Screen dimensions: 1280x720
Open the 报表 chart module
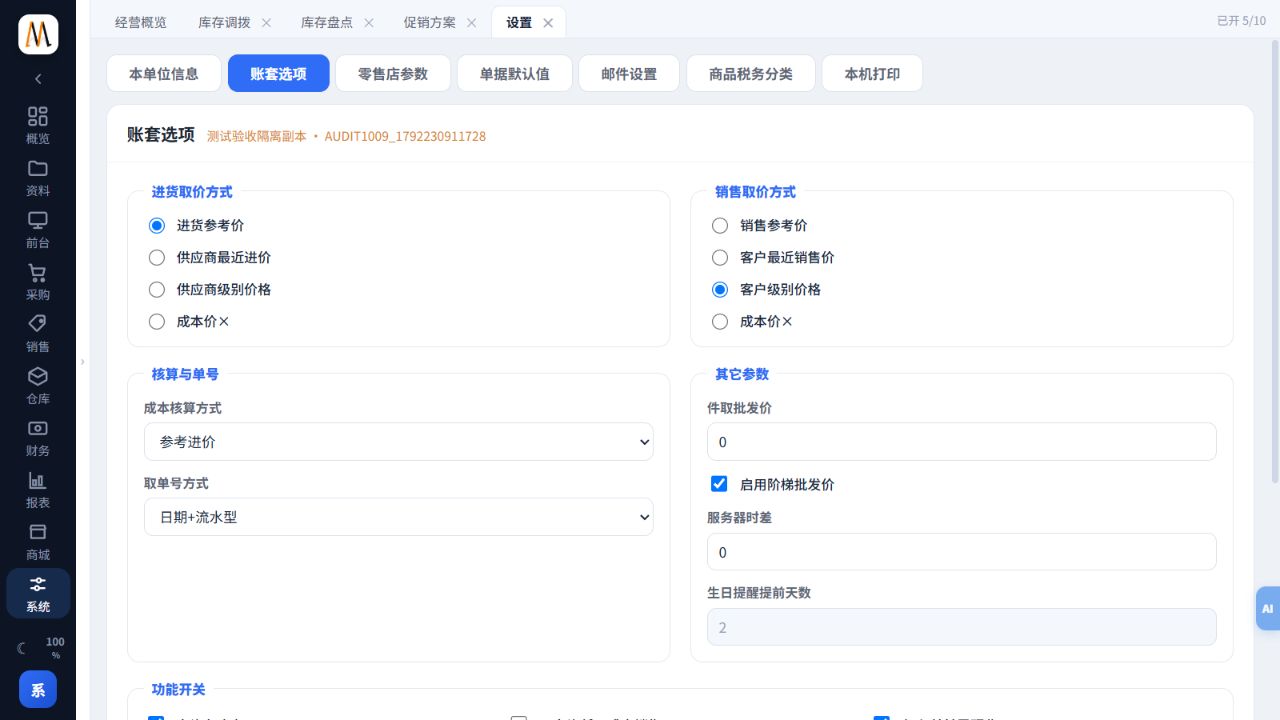pos(38,490)
